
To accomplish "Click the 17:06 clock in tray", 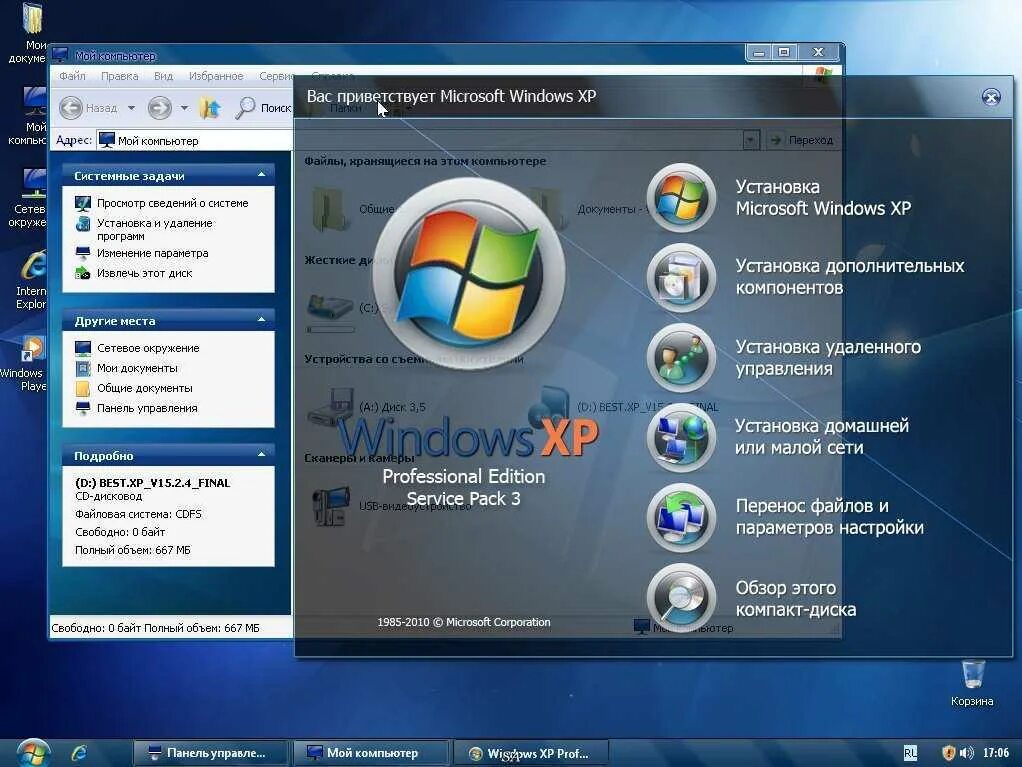I will (995, 753).
